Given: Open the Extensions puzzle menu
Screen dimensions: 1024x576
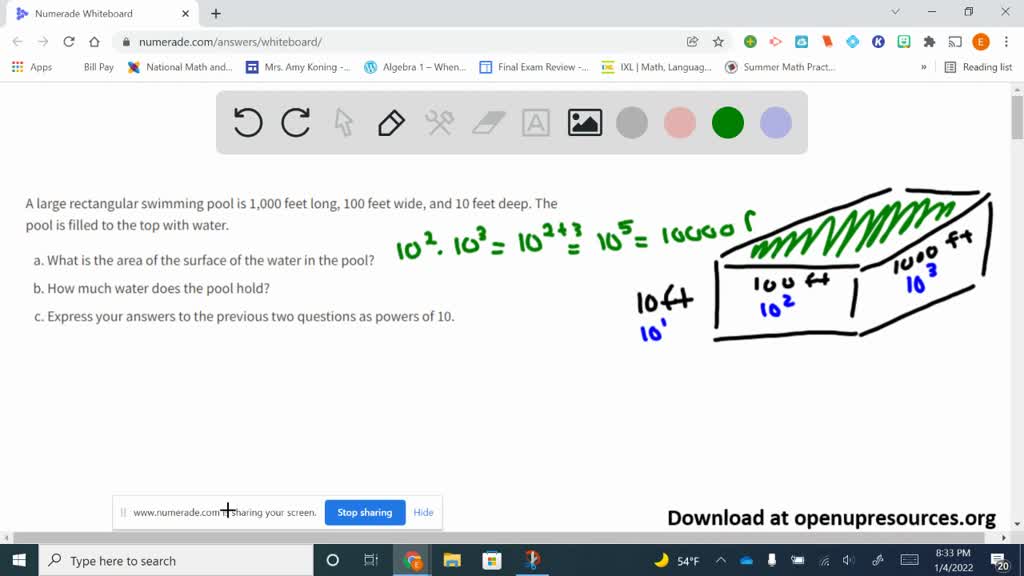Looking at the screenshot, I should click(929, 42).
